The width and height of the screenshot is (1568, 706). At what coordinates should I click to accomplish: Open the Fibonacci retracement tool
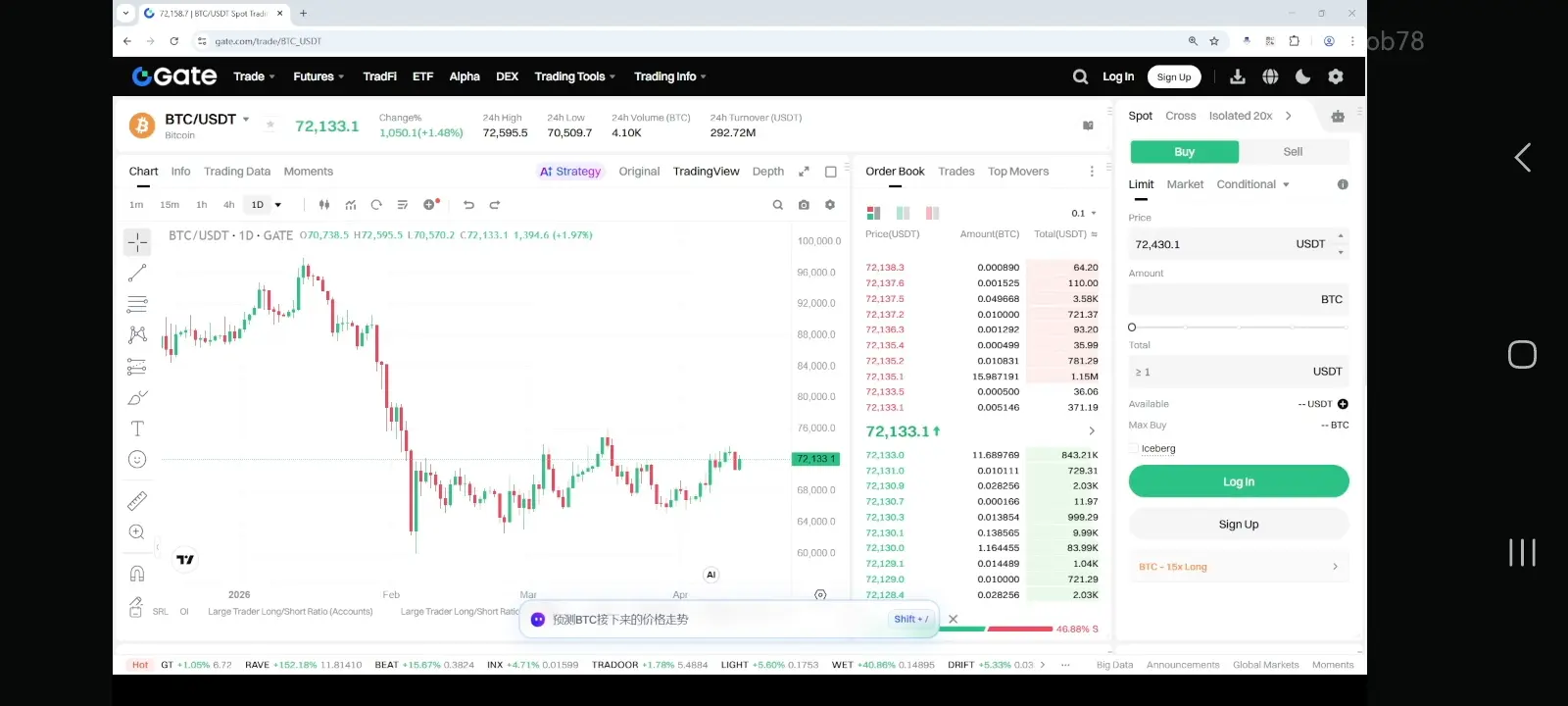[137, 304]
